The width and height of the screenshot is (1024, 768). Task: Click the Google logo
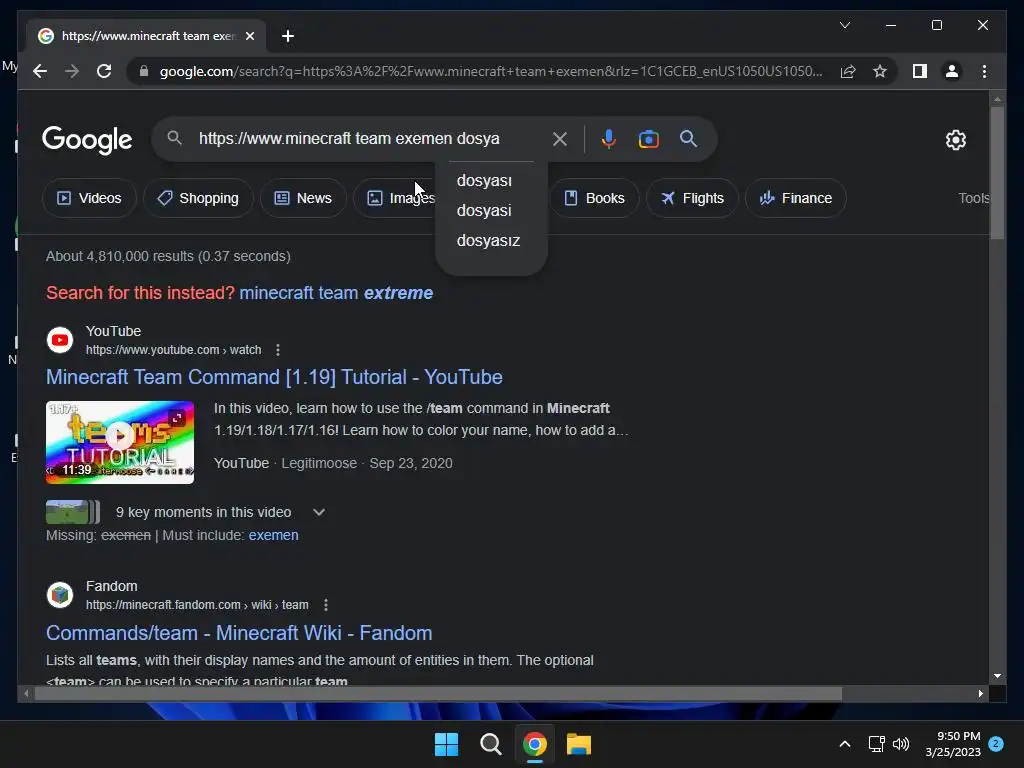pos(87,140)
